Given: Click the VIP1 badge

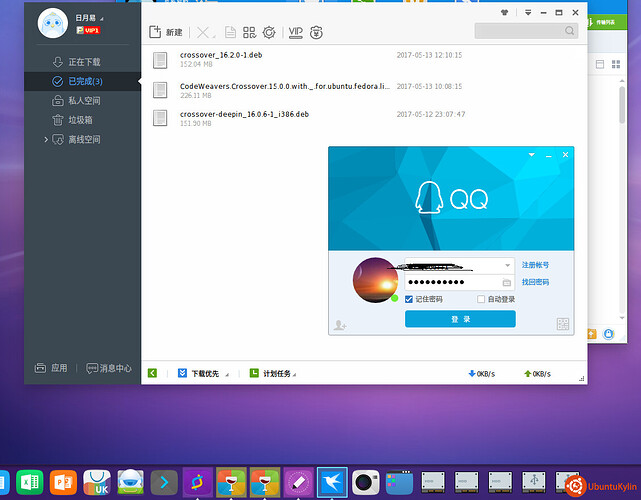Looking at the screenshot, I should click(88, 30).
